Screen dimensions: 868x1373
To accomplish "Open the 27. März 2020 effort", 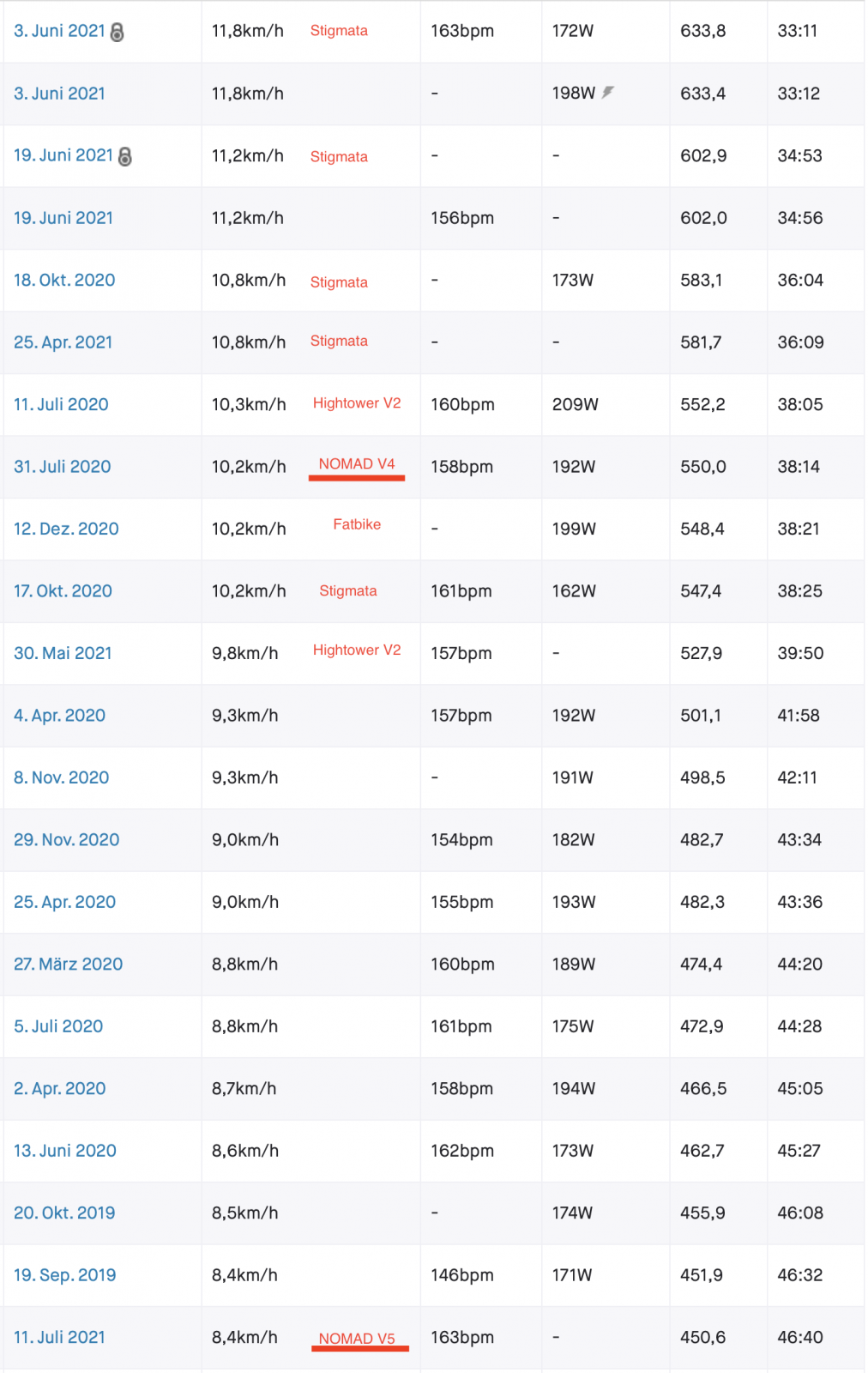I will 68,965.
